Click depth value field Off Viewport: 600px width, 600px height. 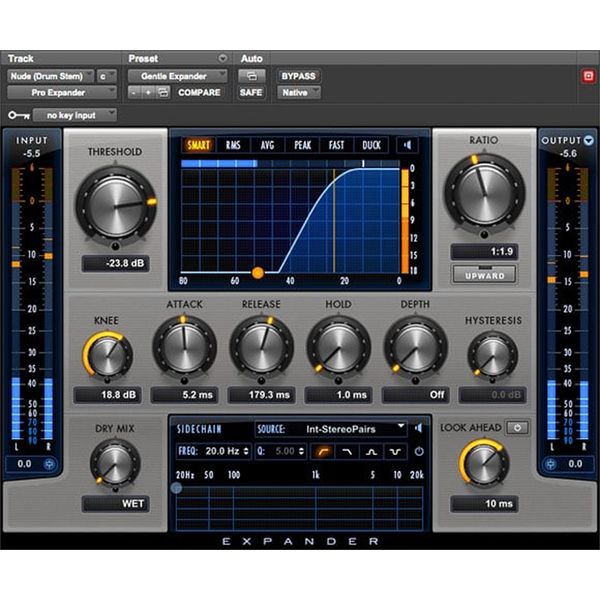[416, 395]
